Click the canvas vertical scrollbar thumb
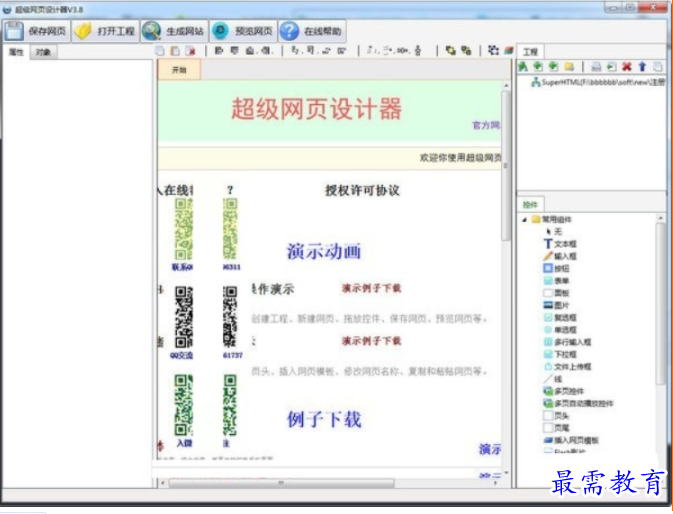 (506, 165)
